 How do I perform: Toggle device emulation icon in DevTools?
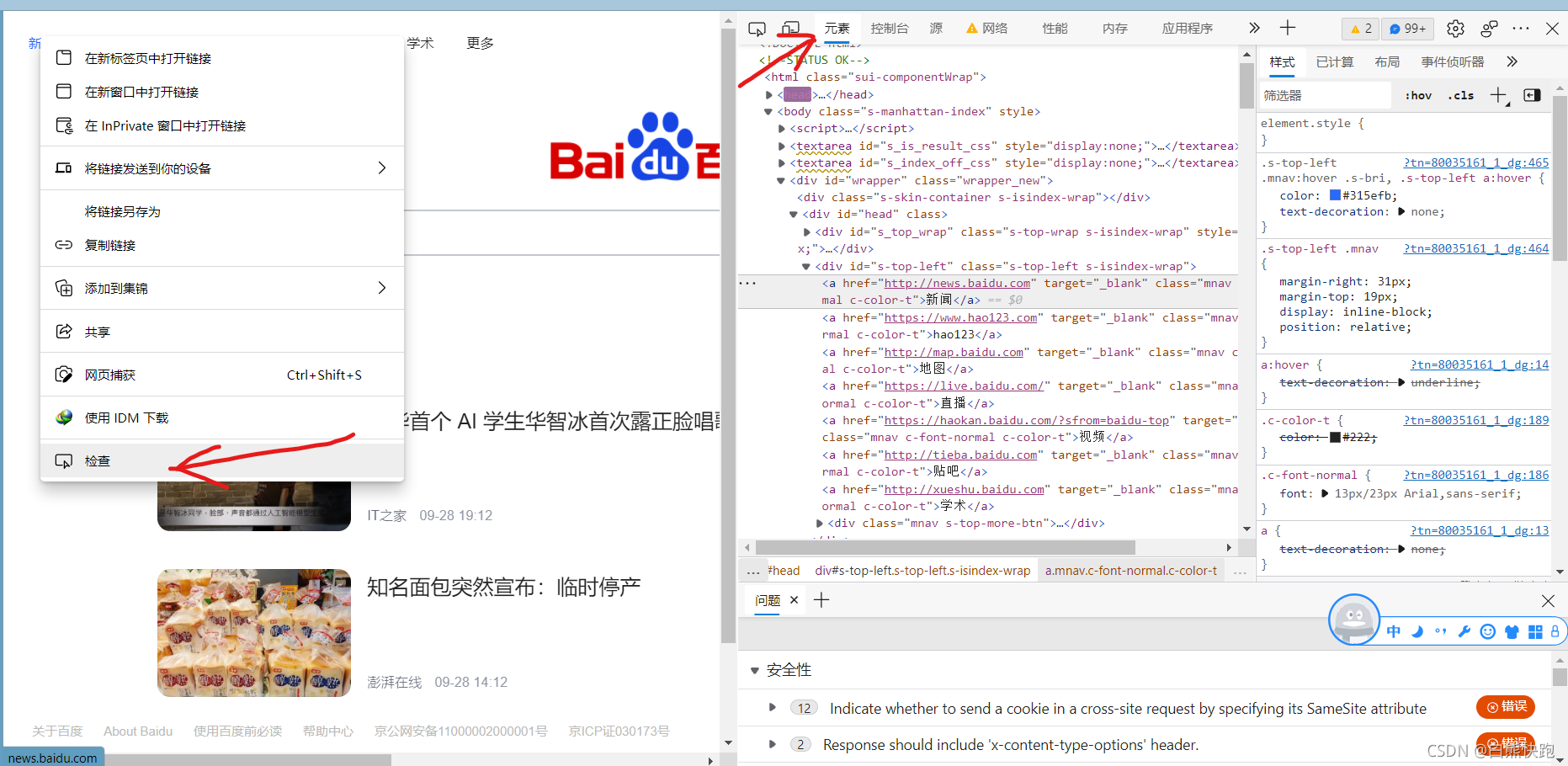coord(790,29)
